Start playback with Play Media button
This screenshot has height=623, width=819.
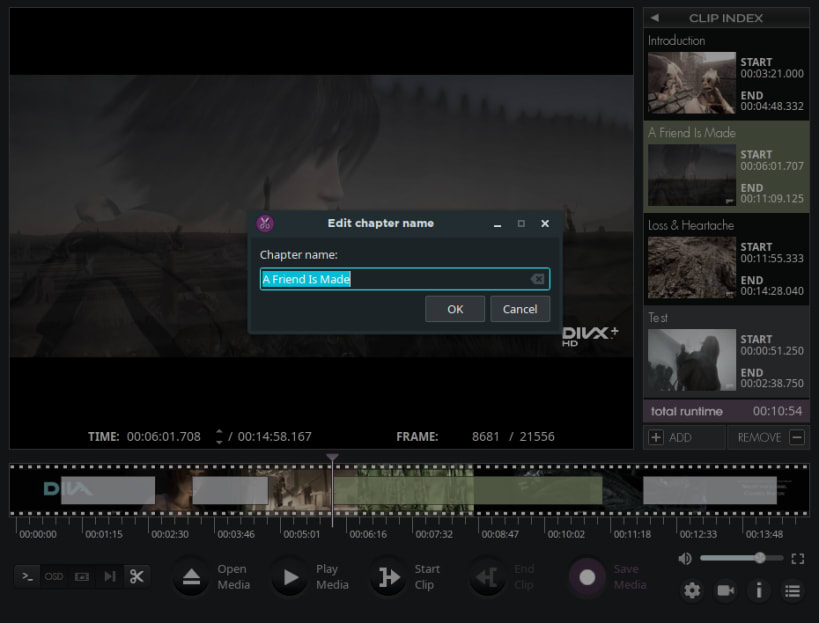(290, 577)
